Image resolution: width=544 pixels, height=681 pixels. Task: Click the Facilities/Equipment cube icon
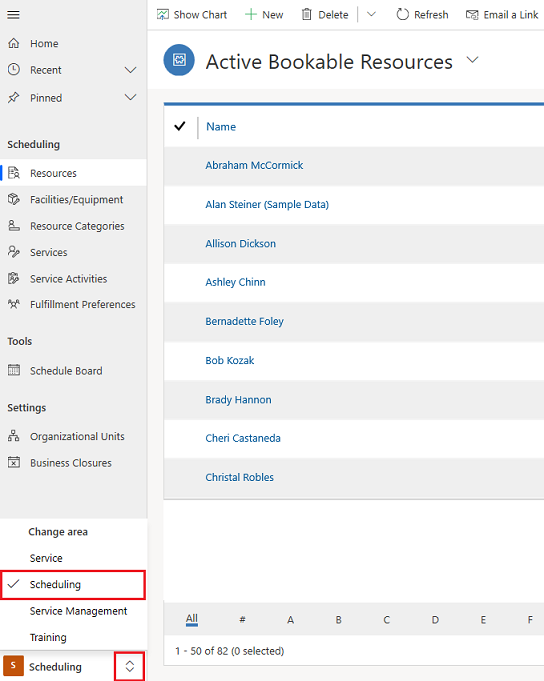pos(14,199)
